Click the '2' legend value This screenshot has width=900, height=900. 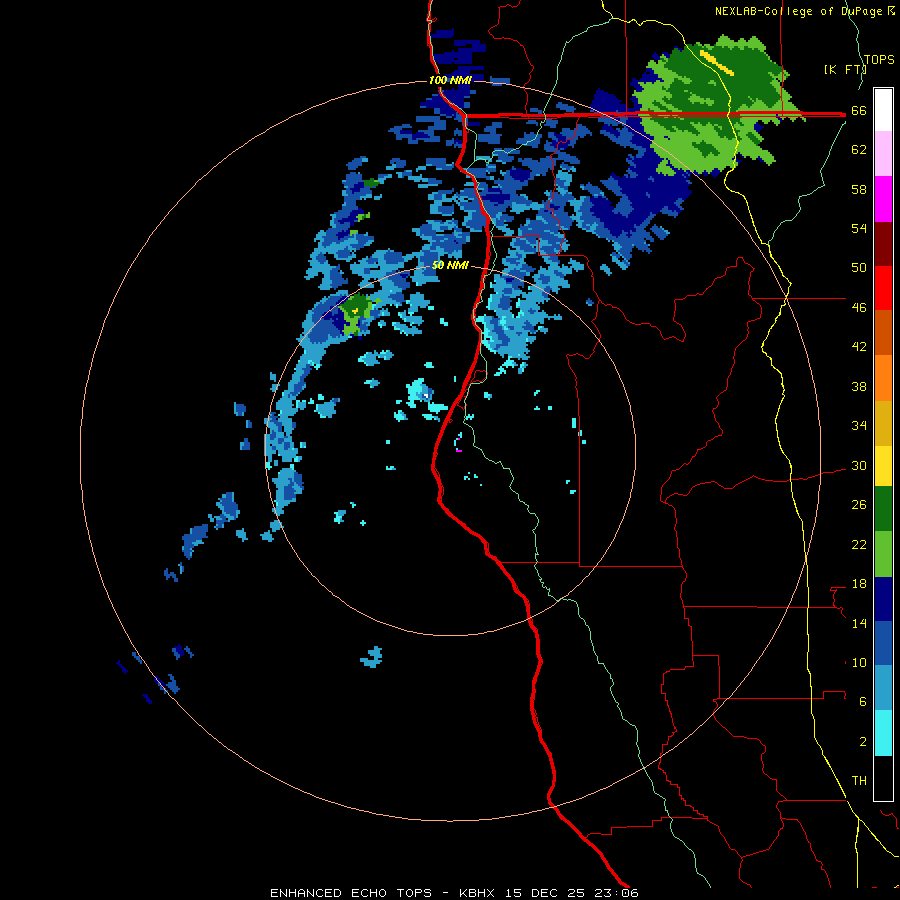tap(863, 742)
